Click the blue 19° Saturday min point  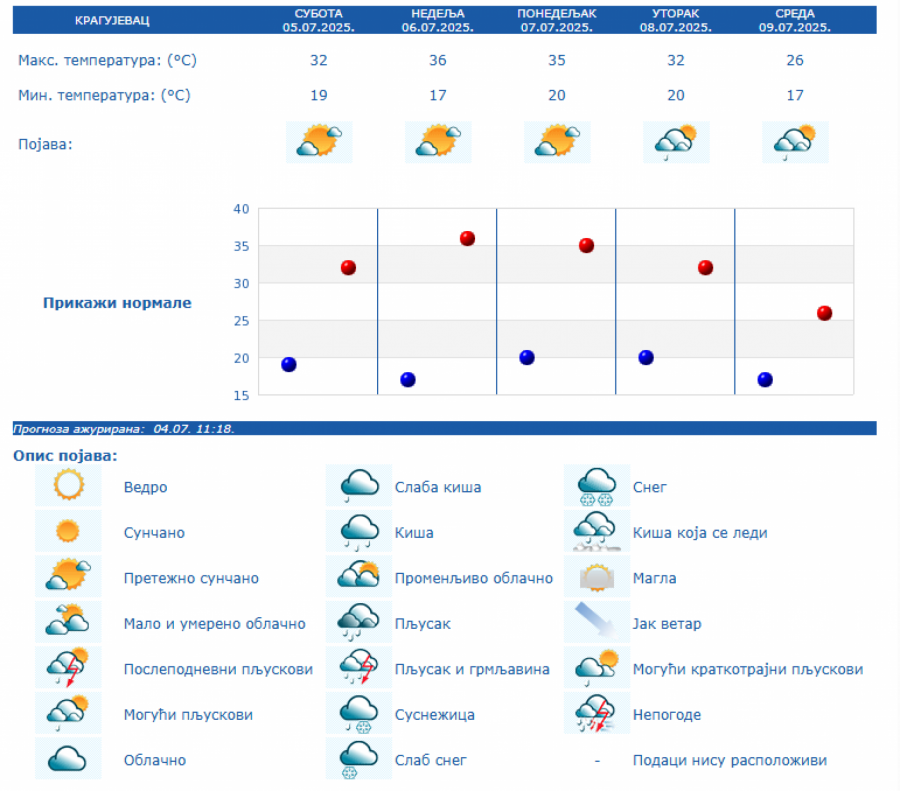289,364
